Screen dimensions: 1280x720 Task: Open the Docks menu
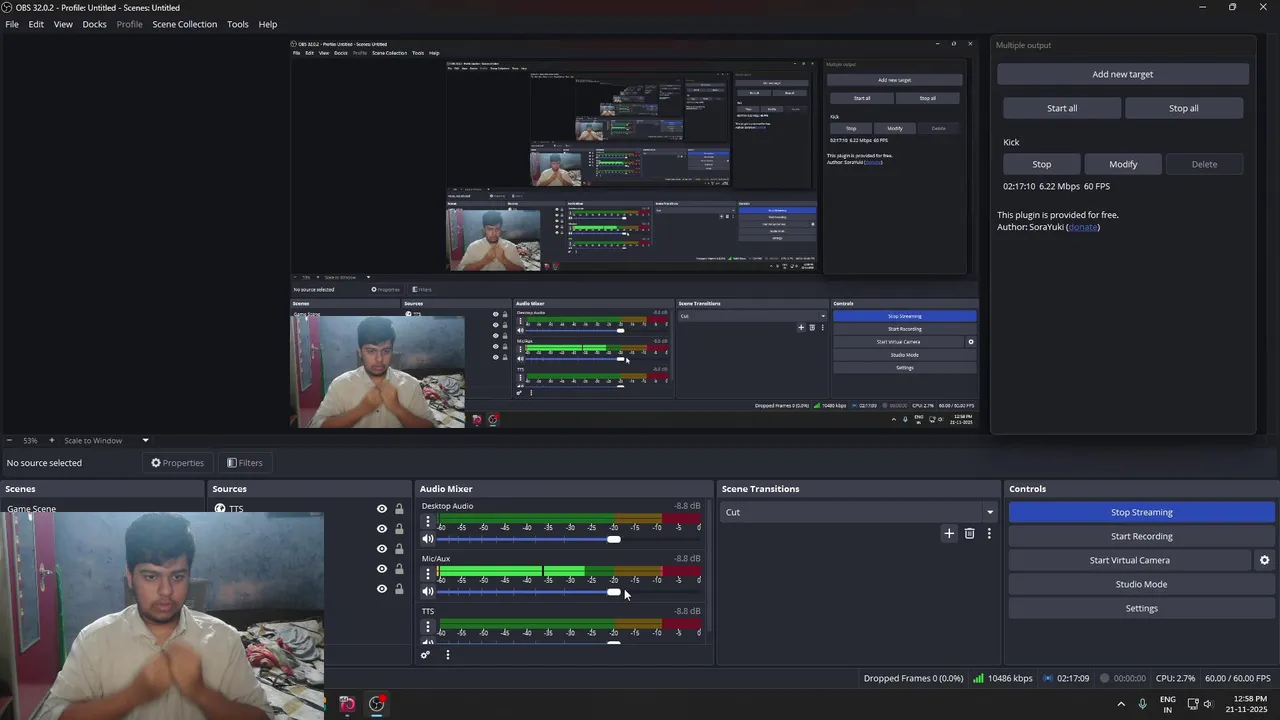(94, 24)
